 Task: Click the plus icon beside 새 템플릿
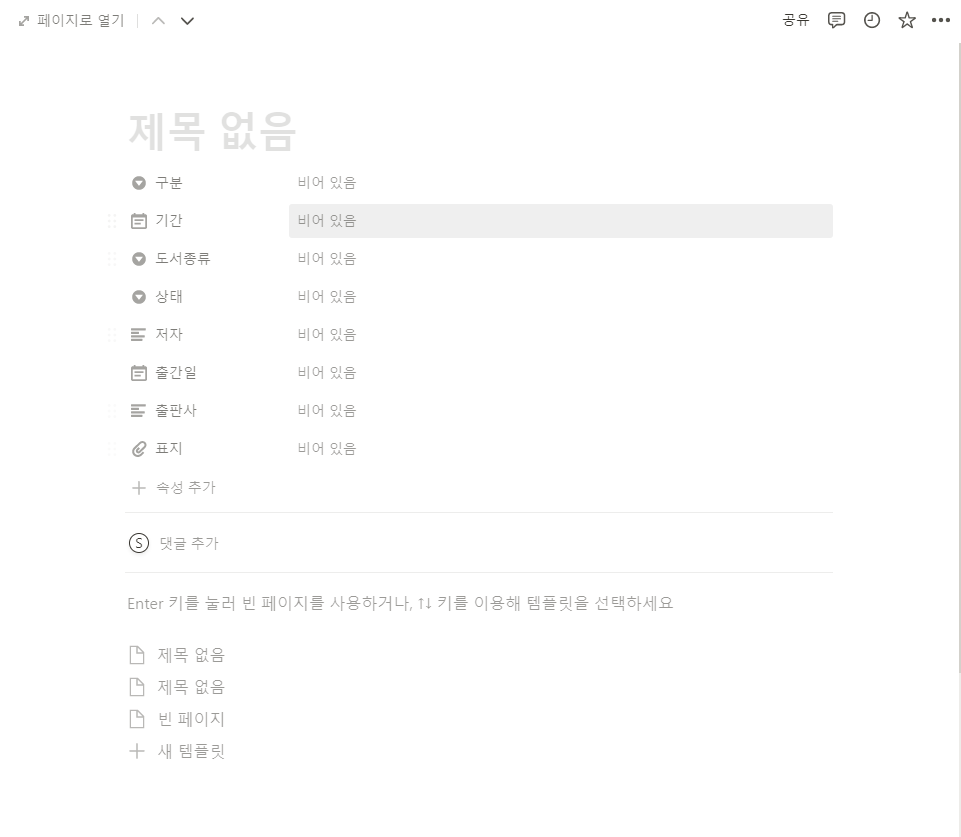pyautogui.click(x=137, y=751)
